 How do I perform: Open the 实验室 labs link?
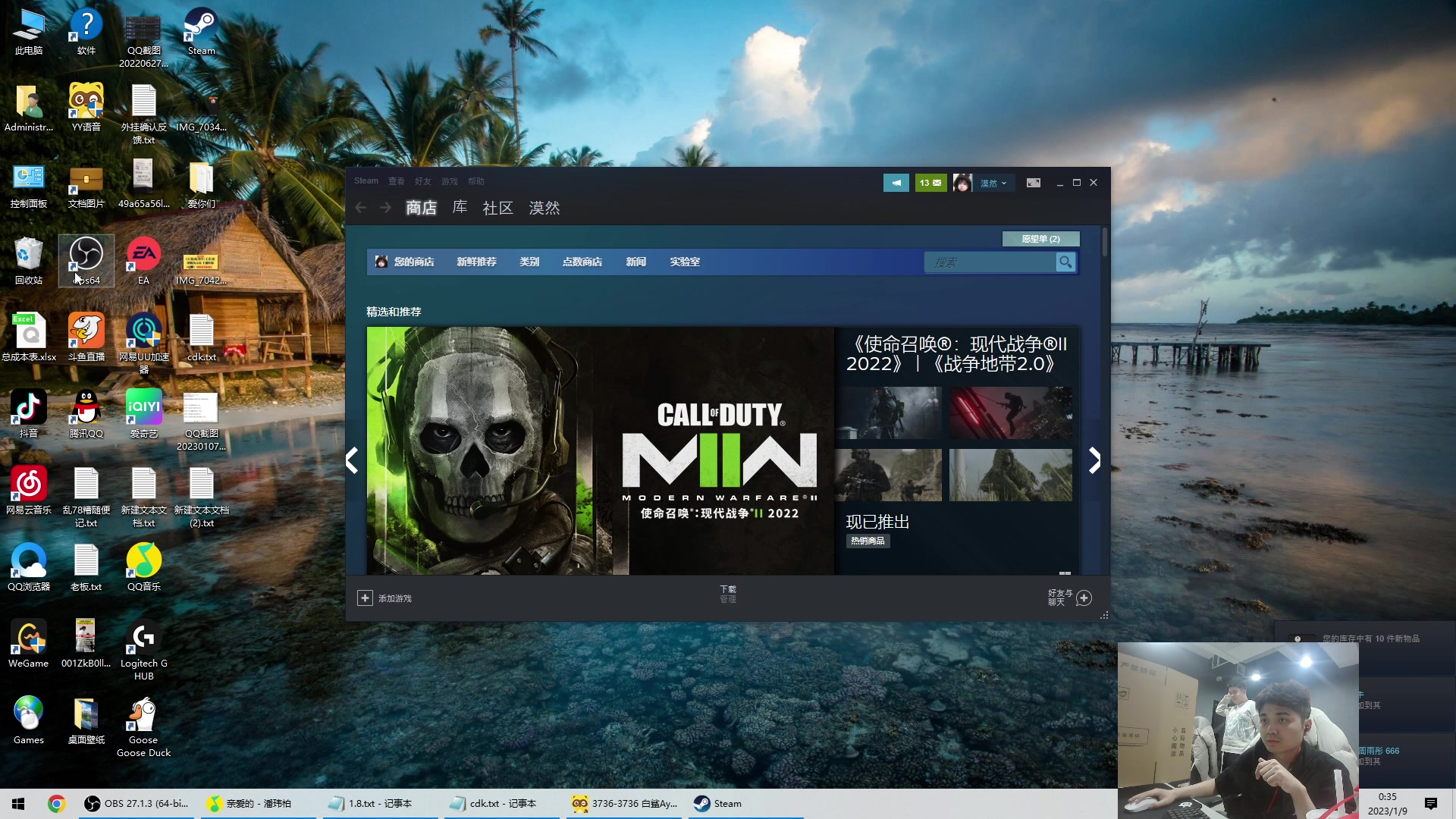pos(685,262)
